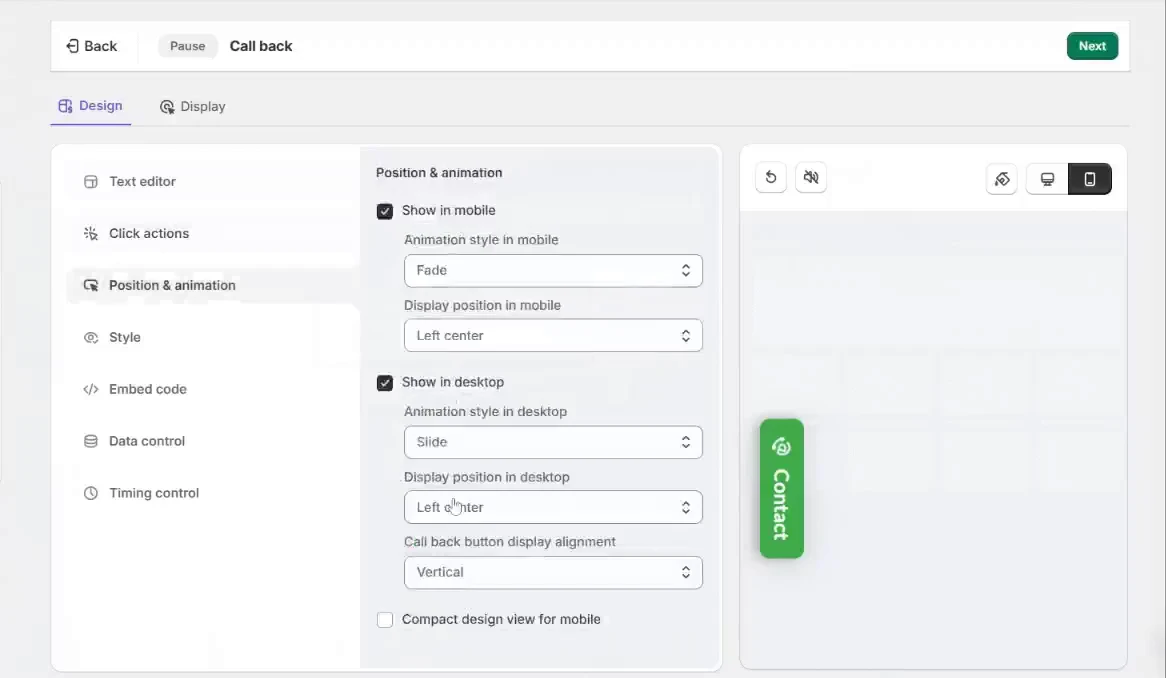Open Embed code section
The width and height of the screenshot is (1166, 678).
pos(147,390)
